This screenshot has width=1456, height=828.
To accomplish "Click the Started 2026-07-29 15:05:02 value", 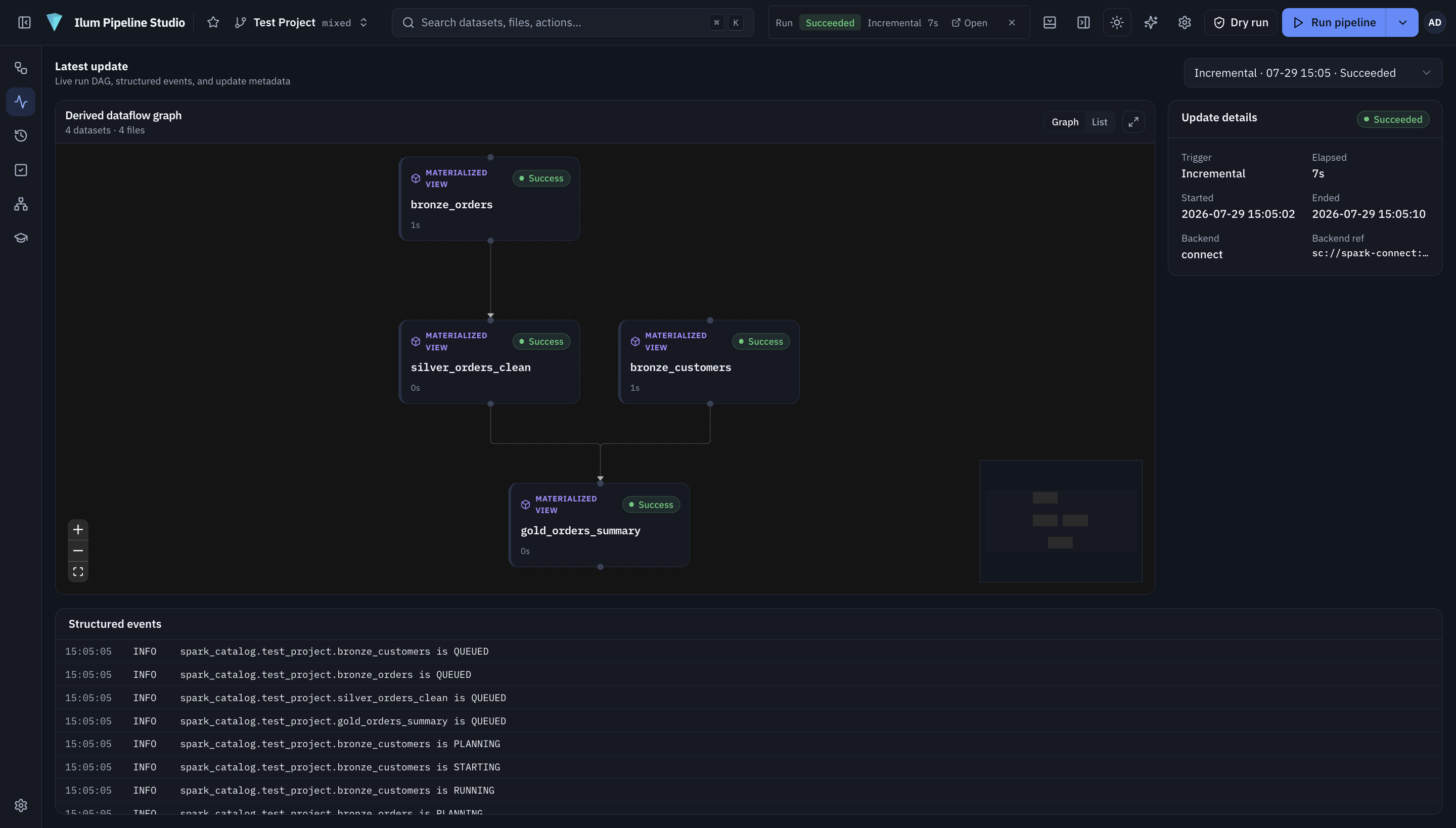I will [x=1238, y=214].
